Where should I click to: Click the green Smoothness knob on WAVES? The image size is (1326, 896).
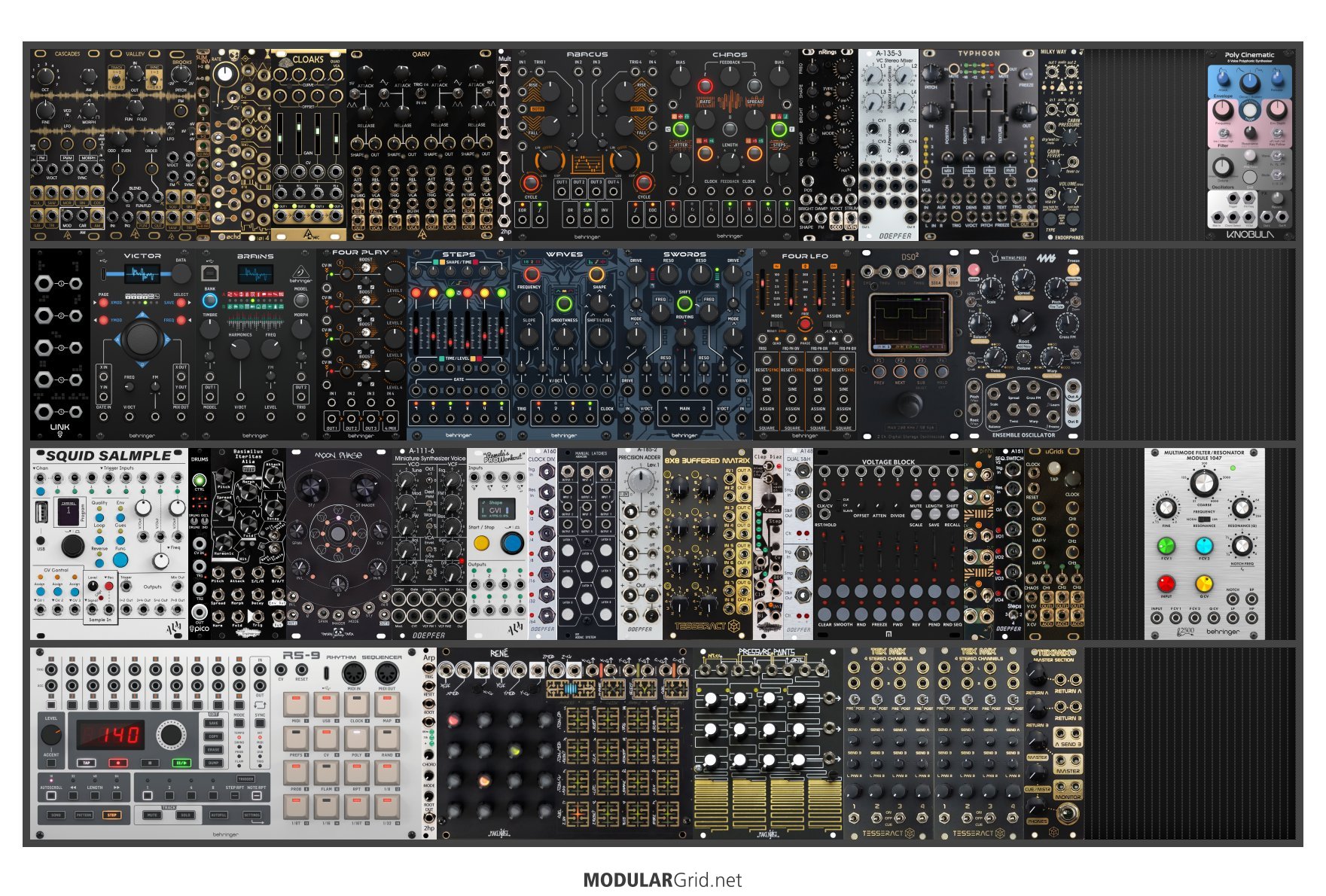(564, 304)
